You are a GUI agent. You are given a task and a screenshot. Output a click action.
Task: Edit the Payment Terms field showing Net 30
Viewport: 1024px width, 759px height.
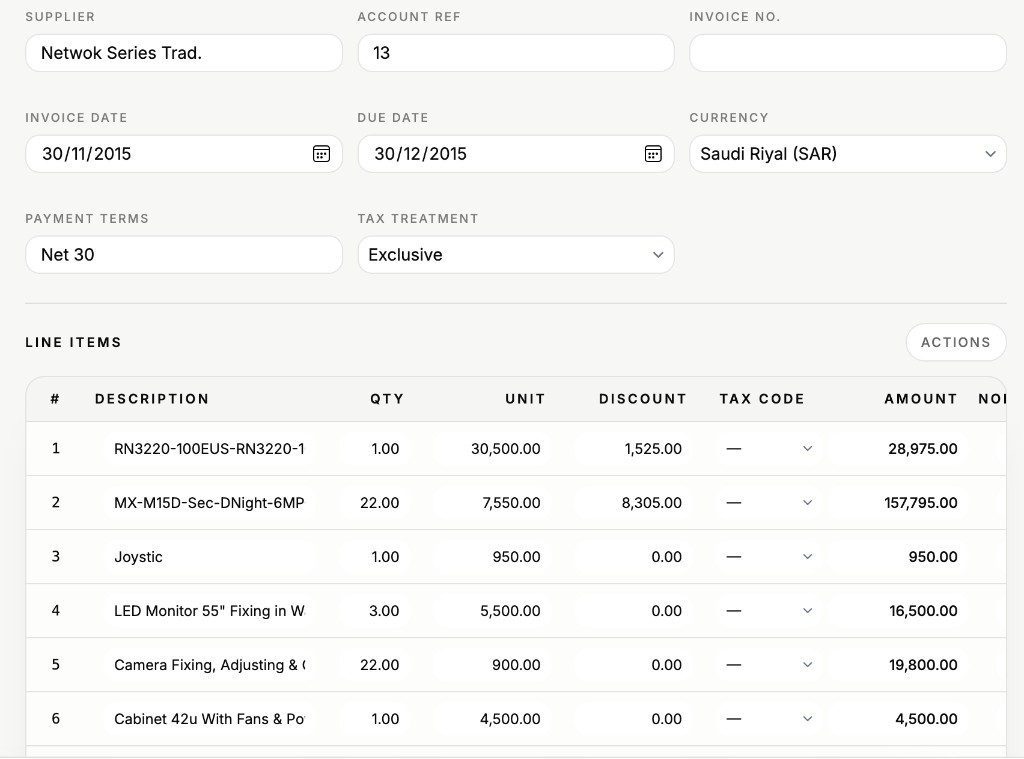tap(183, 255)
